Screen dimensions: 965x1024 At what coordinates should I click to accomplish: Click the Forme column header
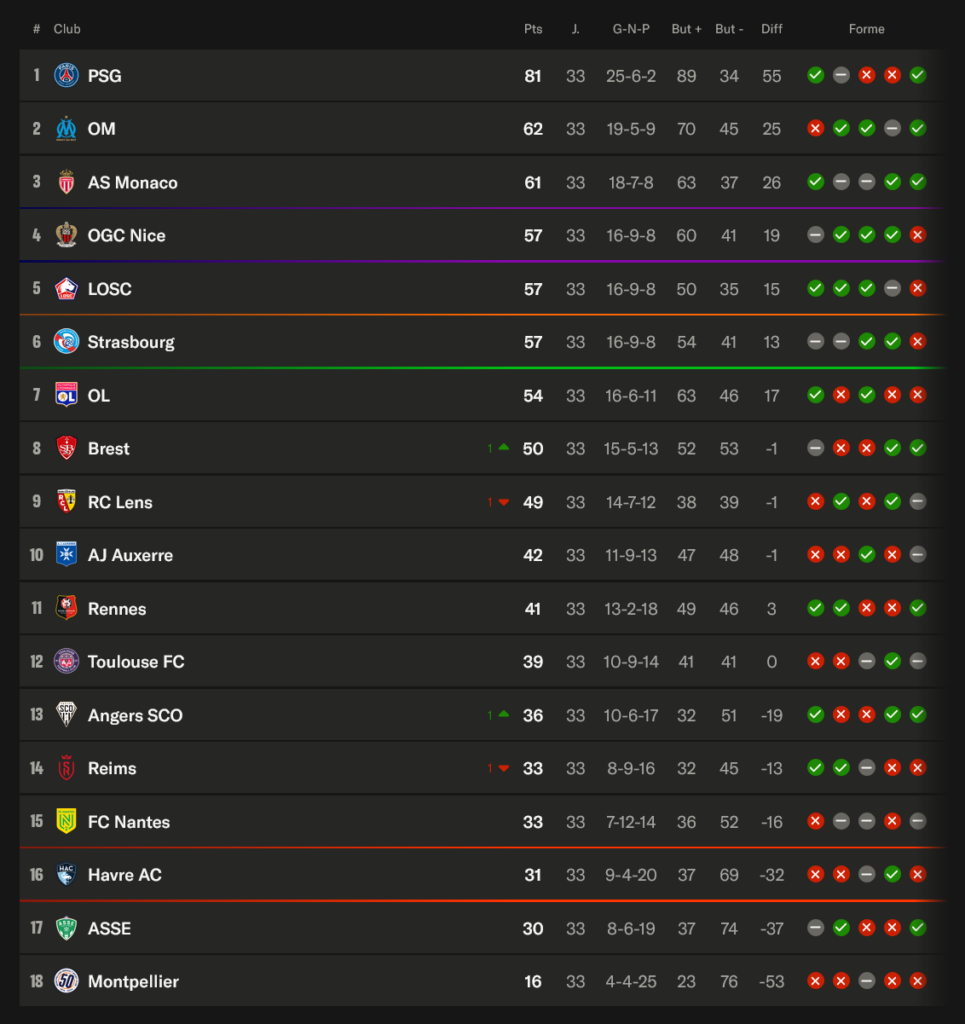[866, 29]
